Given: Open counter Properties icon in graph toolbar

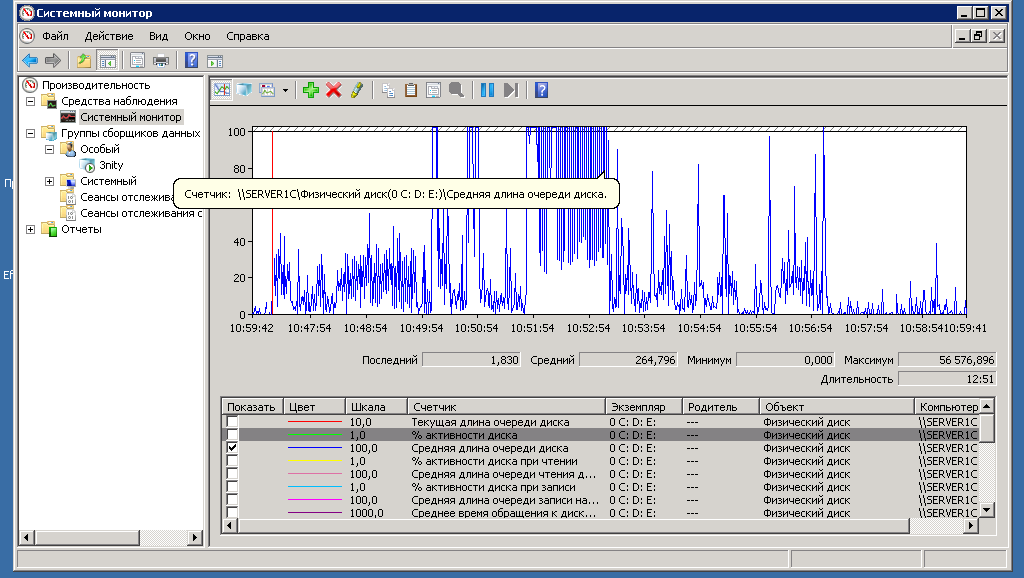Looking at the screenshot, I should coord(433,90).
